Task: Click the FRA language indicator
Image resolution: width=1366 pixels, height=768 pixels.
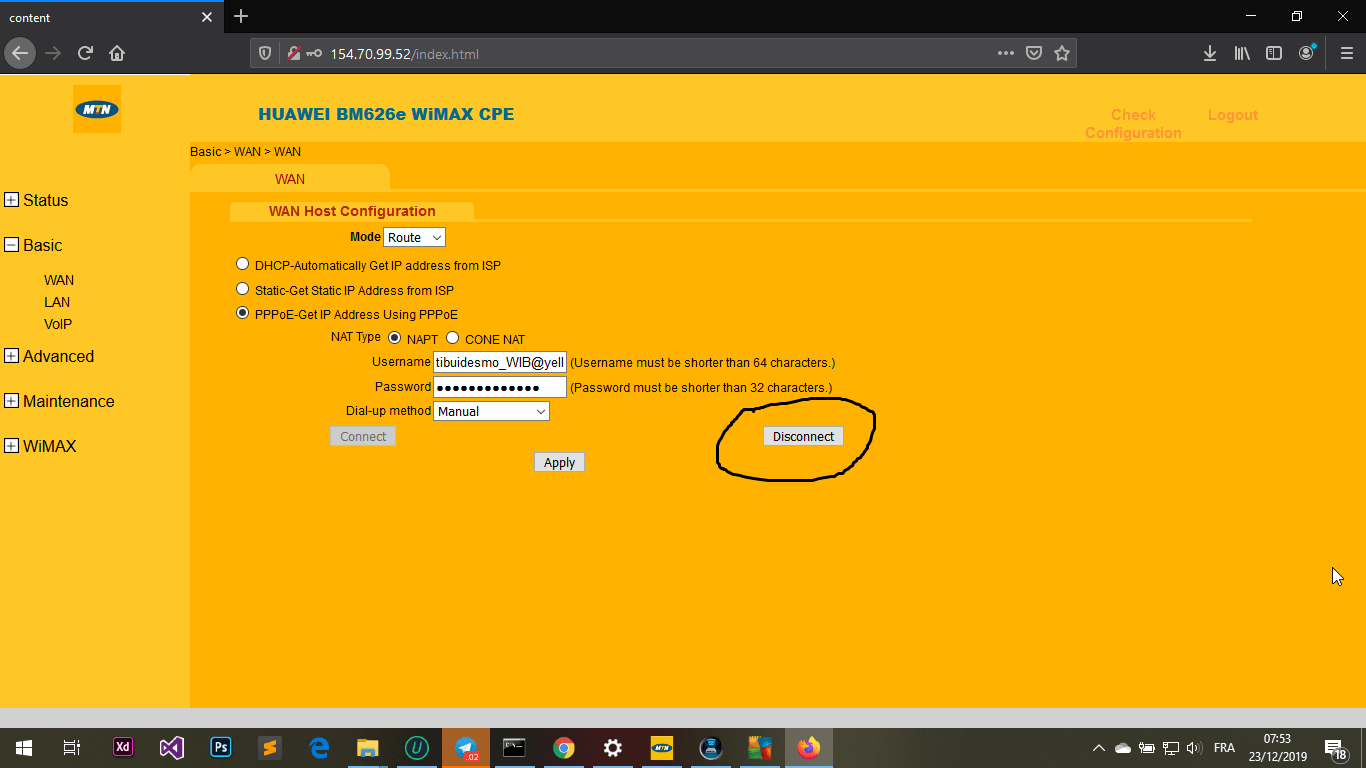Action: (x=1224, y=748)
